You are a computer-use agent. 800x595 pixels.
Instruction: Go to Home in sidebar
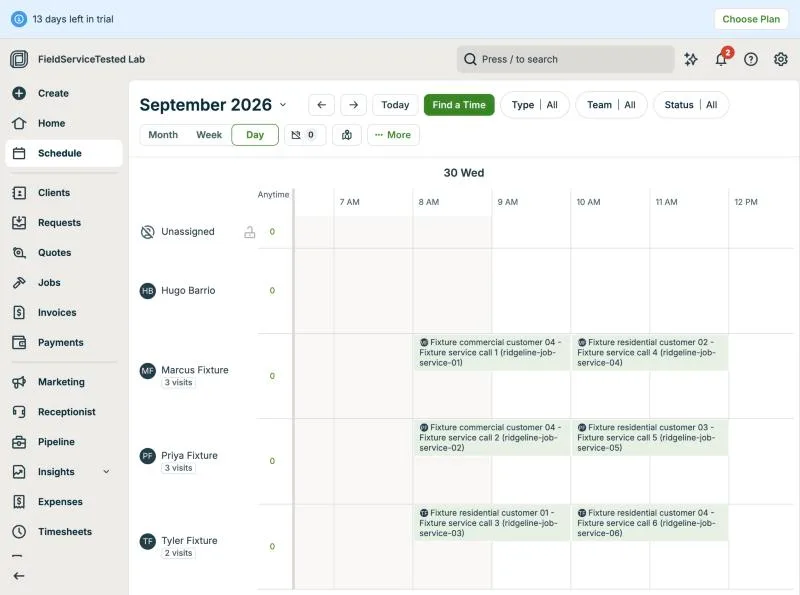pyautogui.click(x=64, y=123)
